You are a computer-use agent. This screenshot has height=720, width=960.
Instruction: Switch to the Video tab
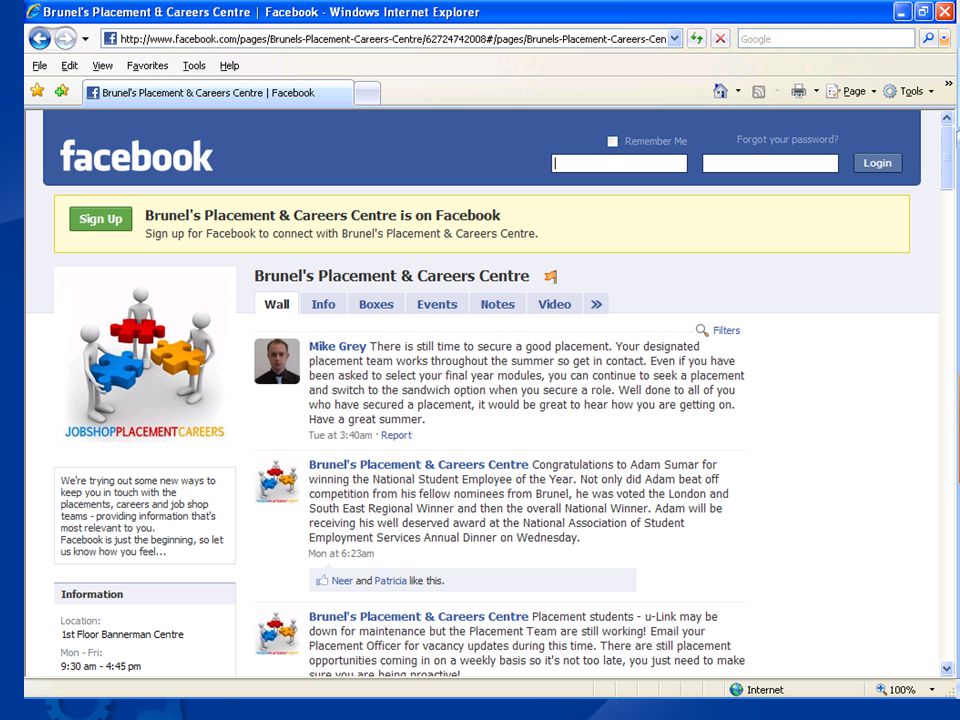(x=554, y=304)
